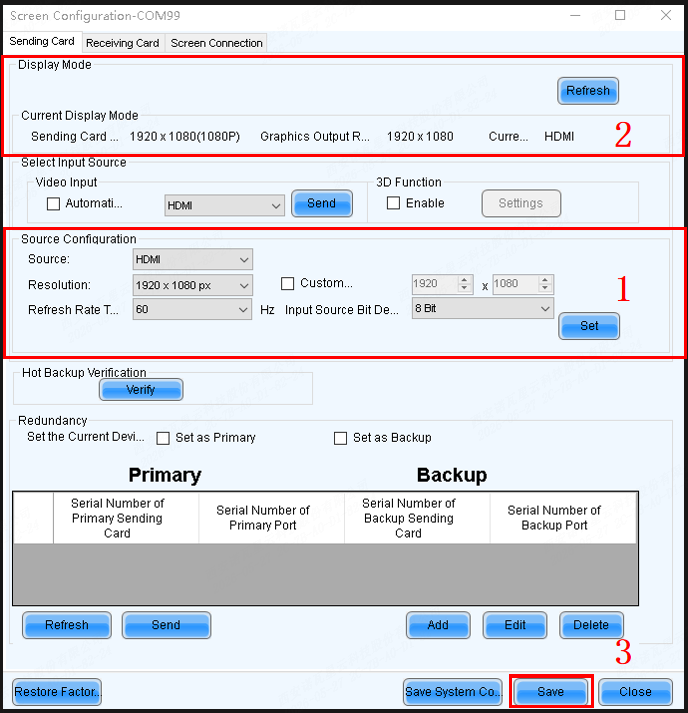This screenshot has width=688, height=713.
Task: Decrease custom height with down spinner arrow
Action: coord(545,288)
